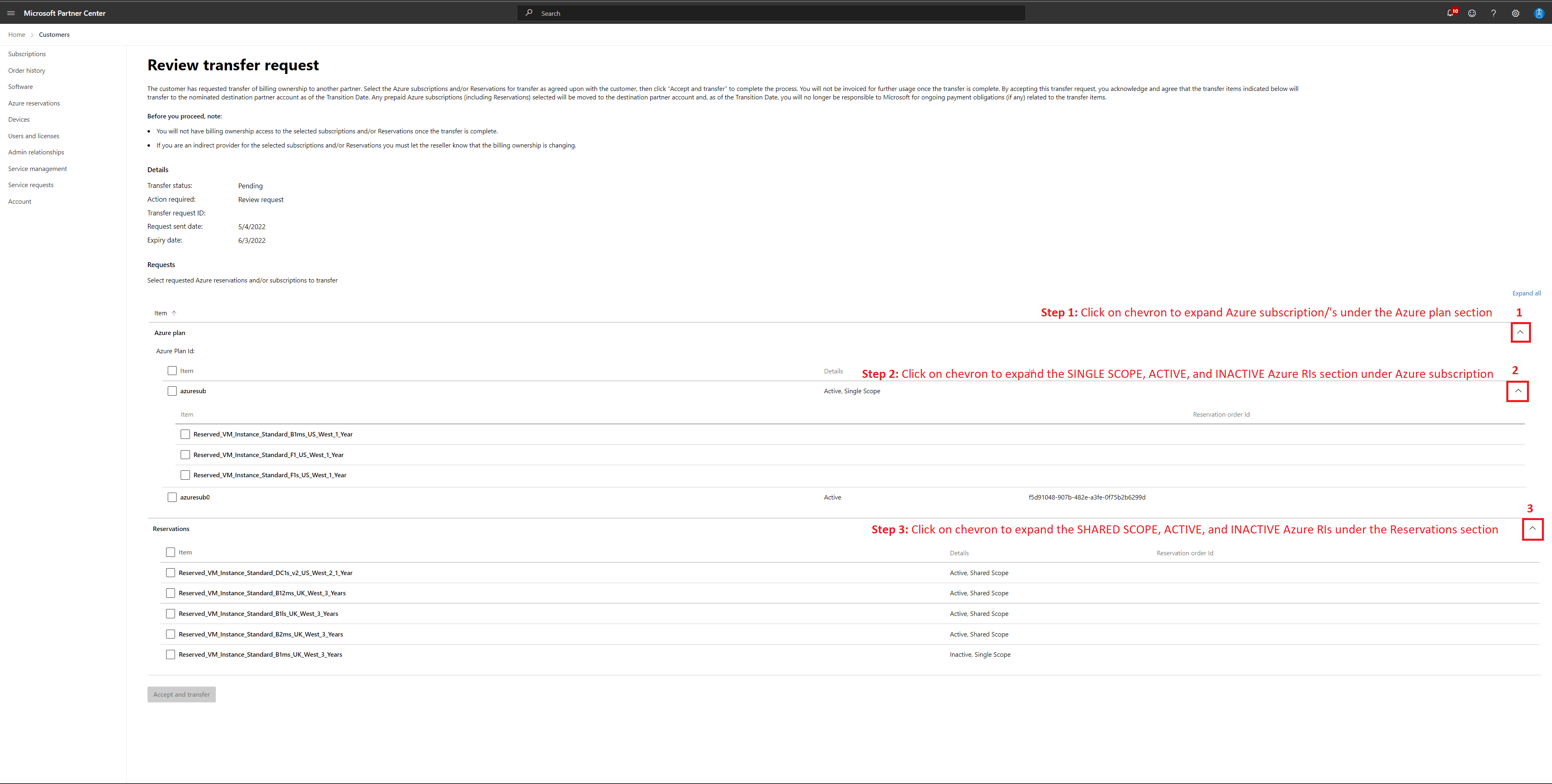Collapse the Reservations section chevron
The image size is (1552, 784).
point(1532,529)
